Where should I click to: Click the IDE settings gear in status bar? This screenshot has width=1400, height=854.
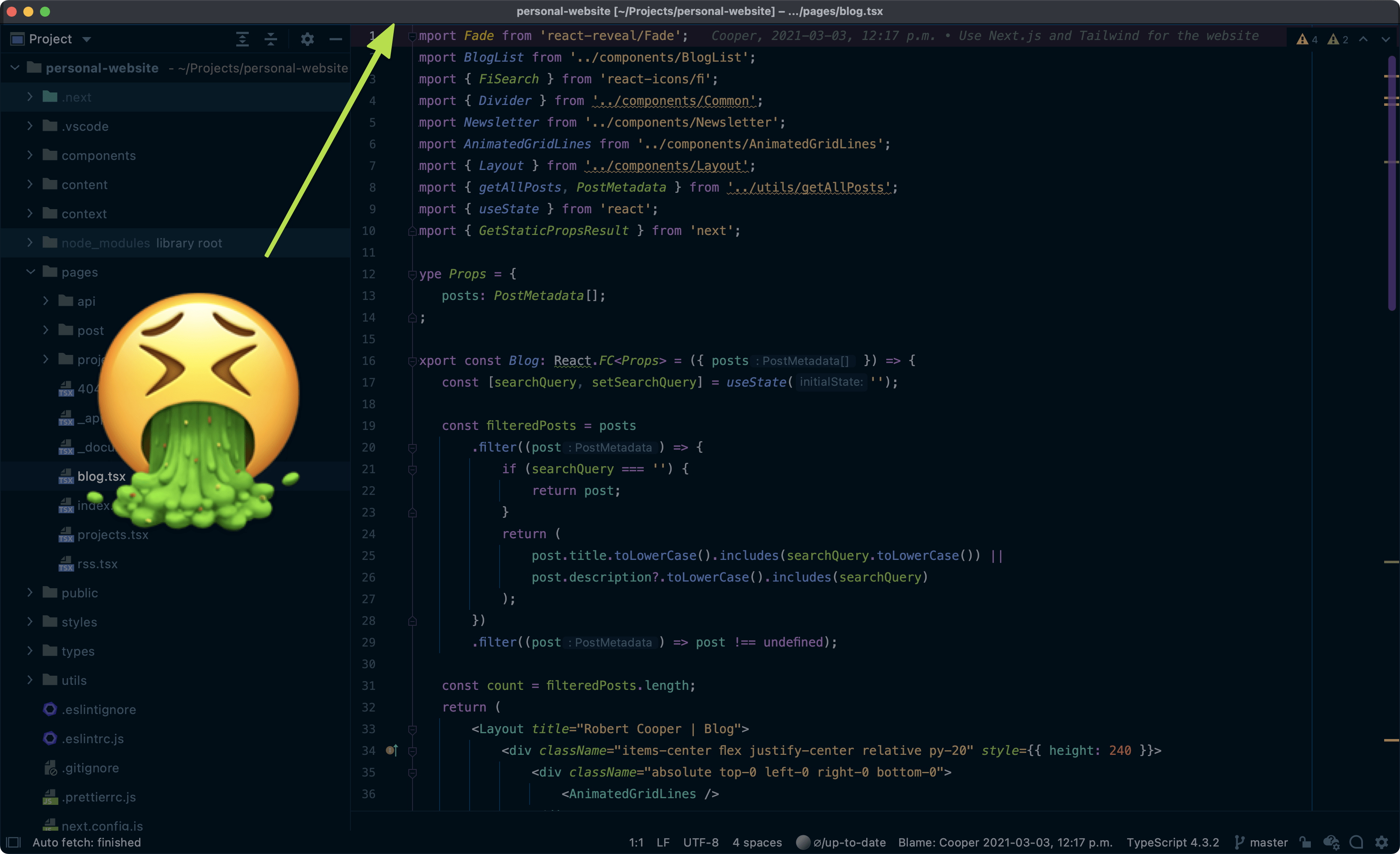tap(1382, 842)
